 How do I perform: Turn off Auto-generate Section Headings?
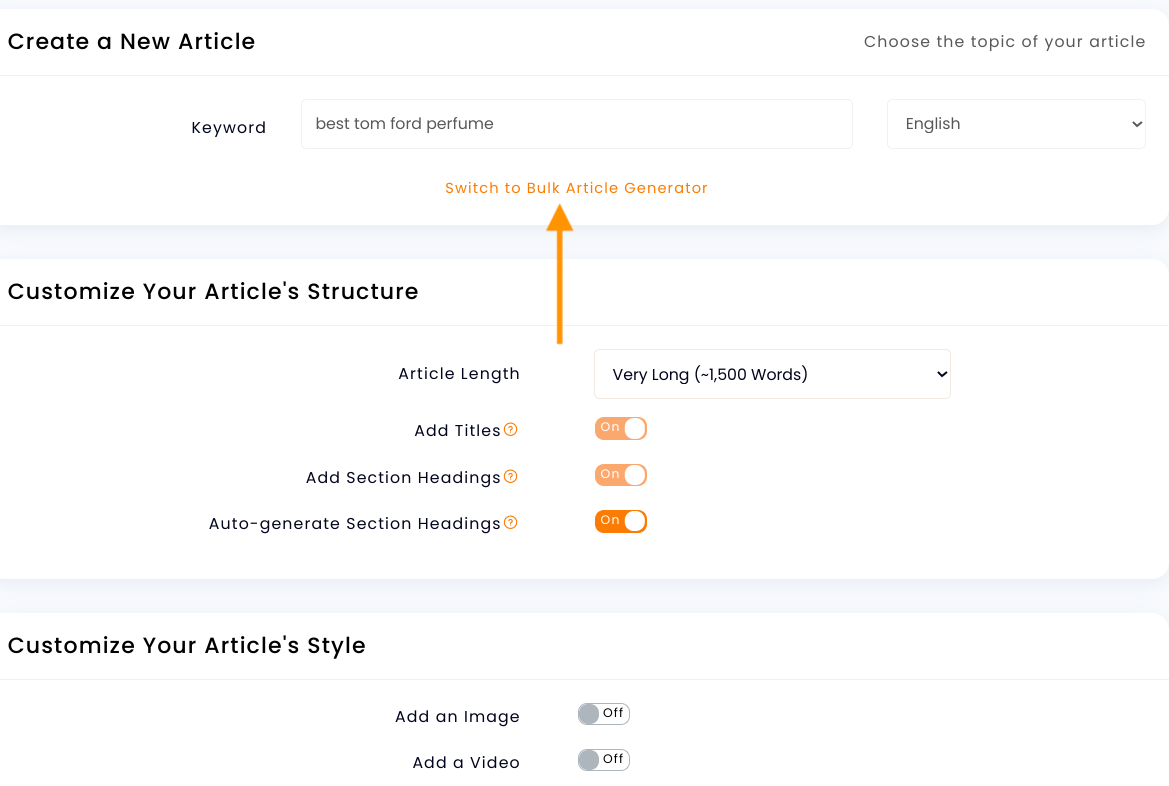pyautogui.click(x=621, y=521)
